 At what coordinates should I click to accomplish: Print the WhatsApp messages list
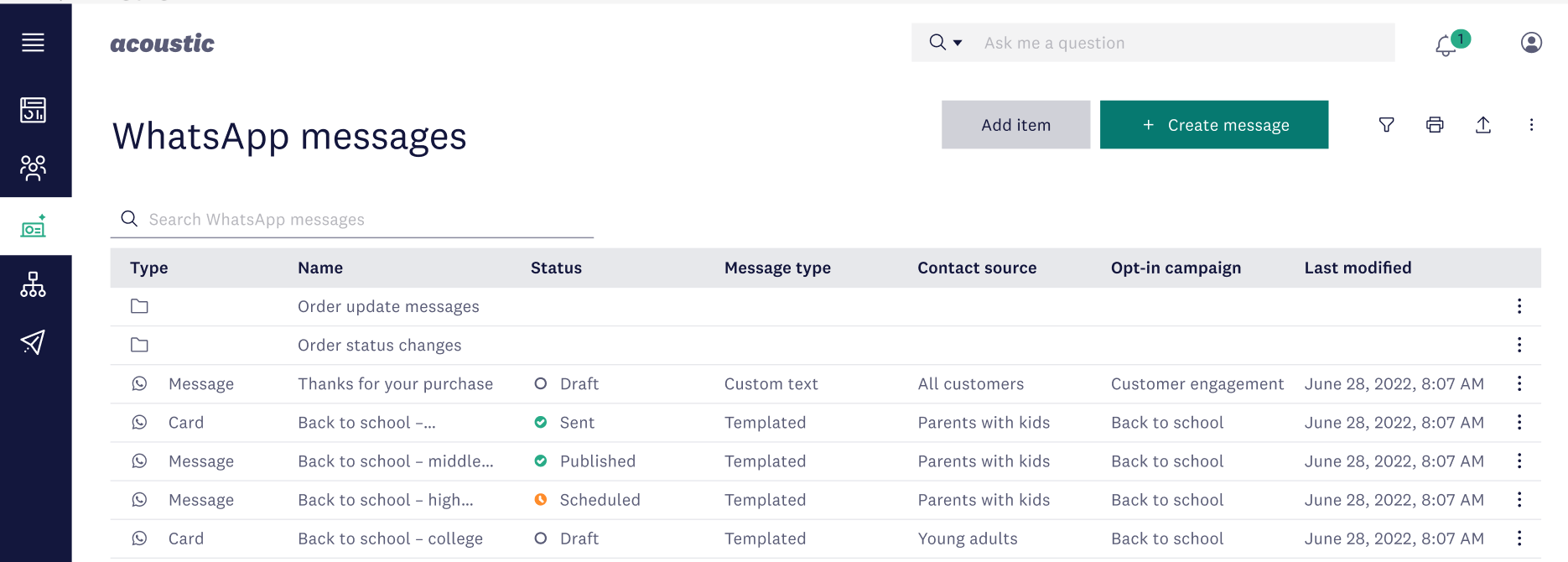tap(1435, 125)
